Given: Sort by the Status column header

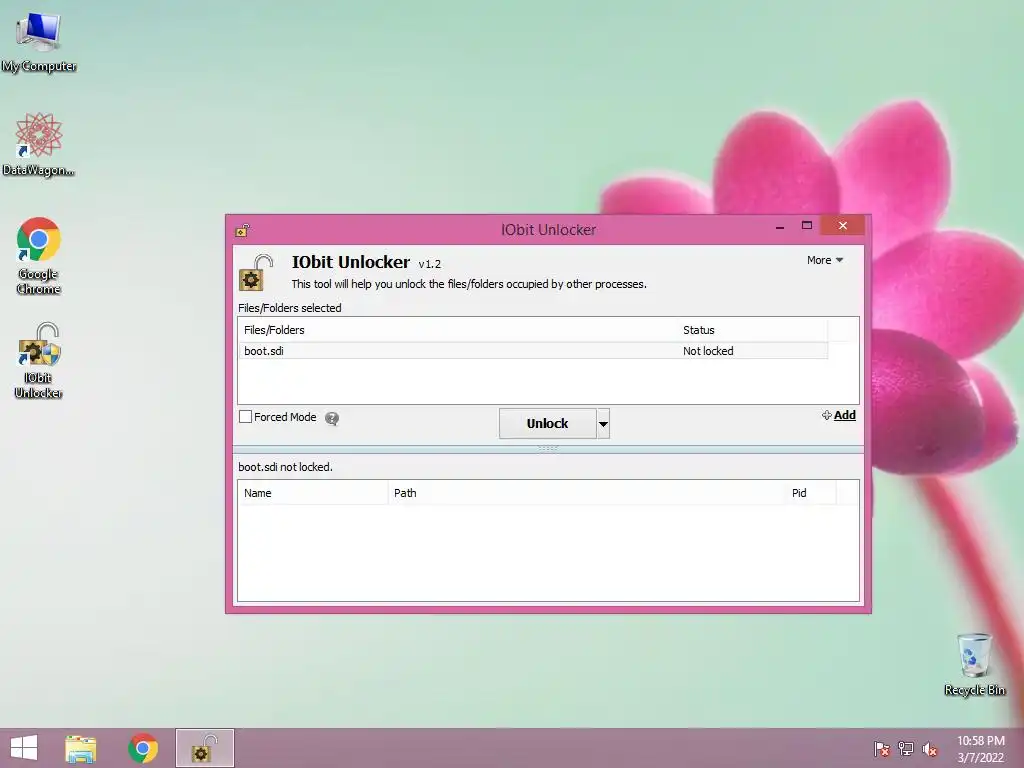Looking at the screenshot, I should point(753,330).
